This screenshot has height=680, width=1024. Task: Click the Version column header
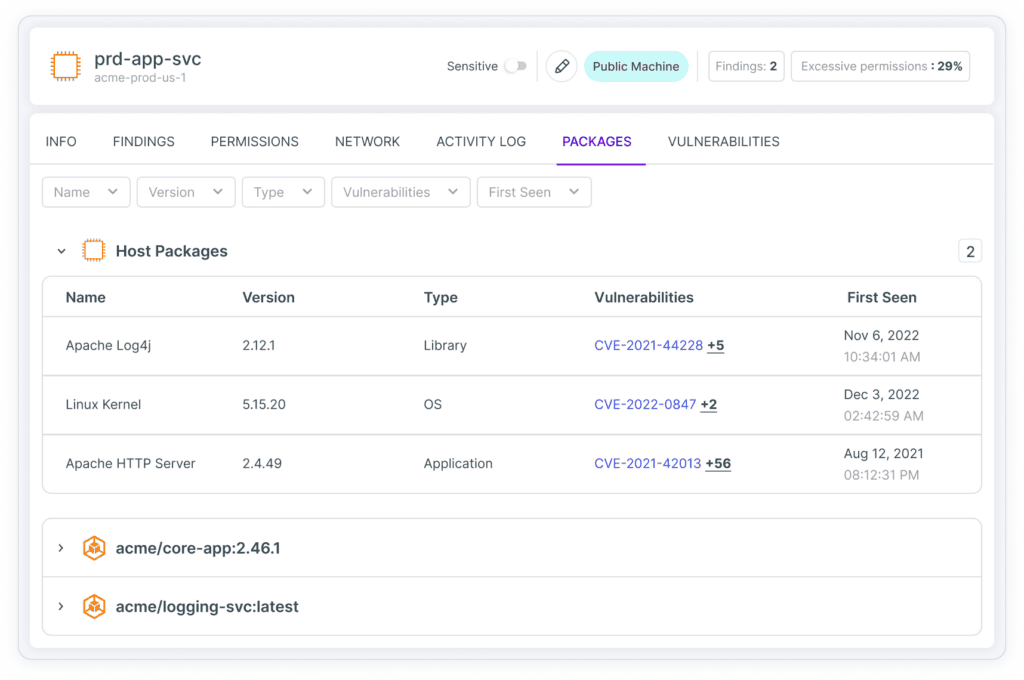pyautogui.click(x=268, y=297)
